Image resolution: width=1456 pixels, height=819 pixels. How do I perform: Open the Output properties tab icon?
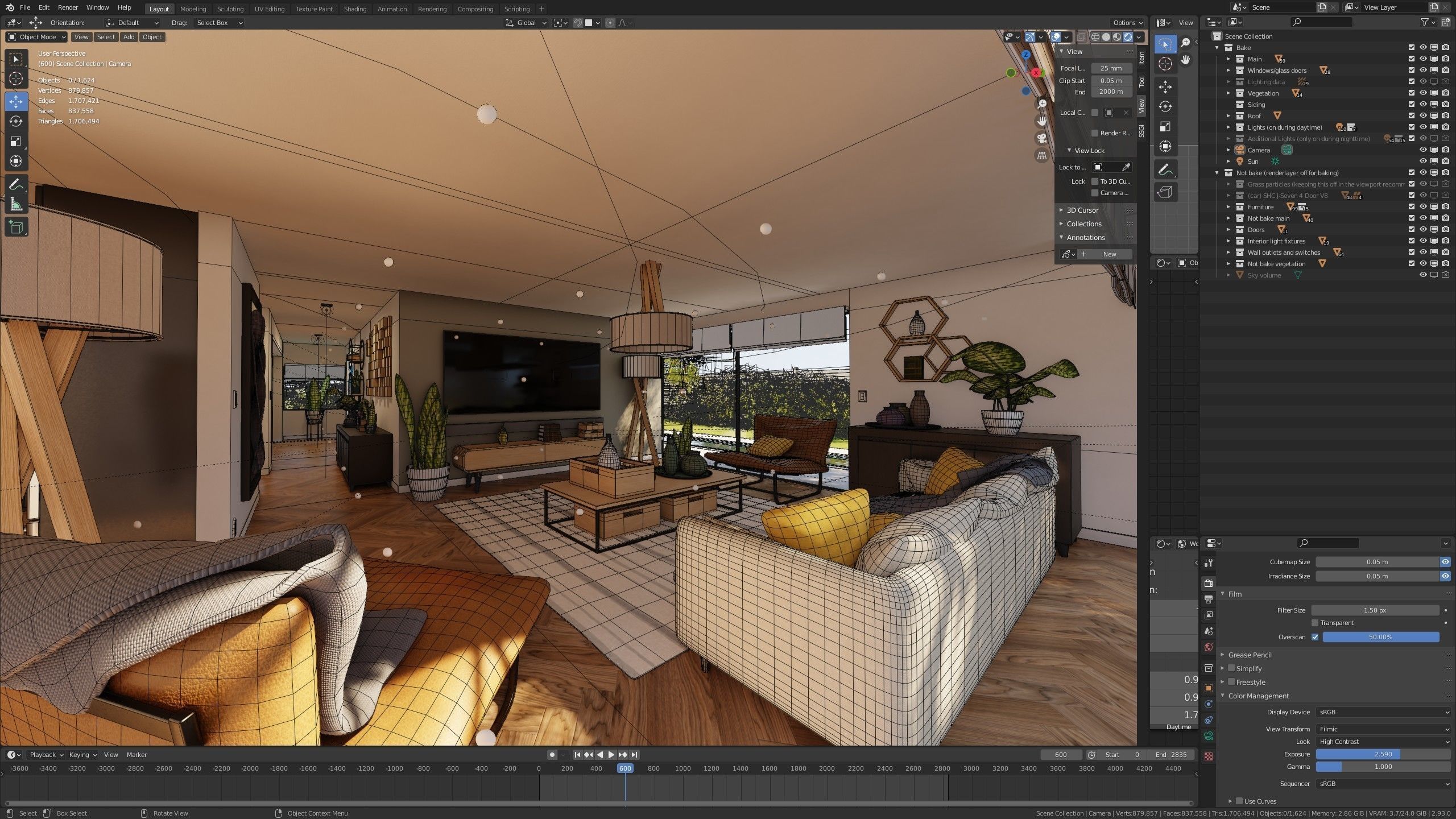pos(1209,599)
